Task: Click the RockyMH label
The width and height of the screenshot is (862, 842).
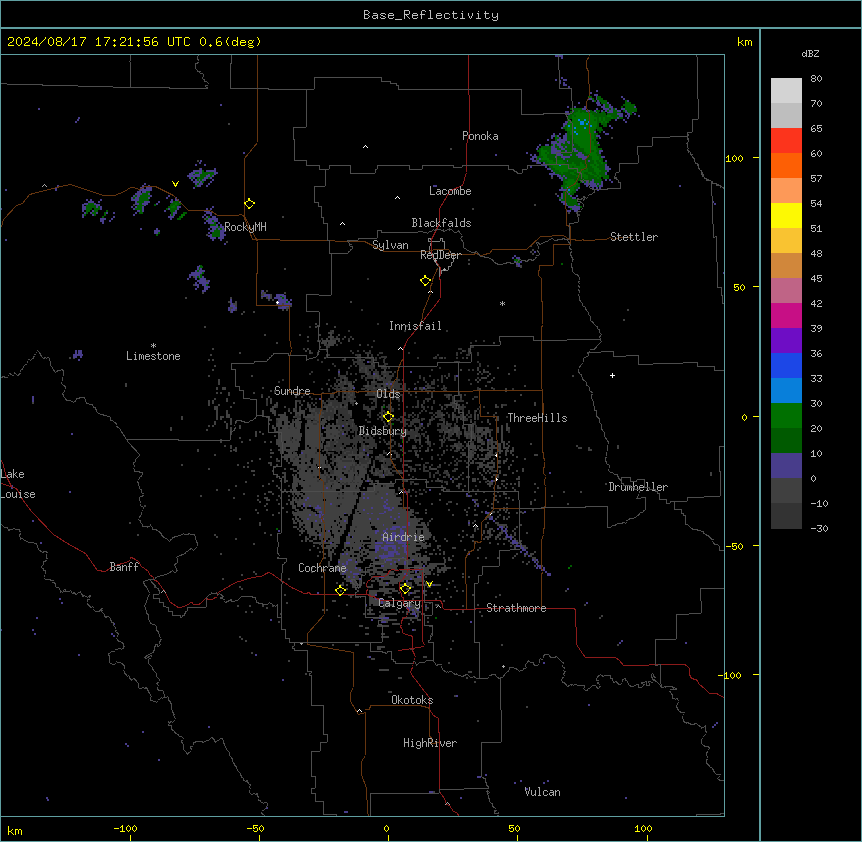Action: pos(245,227)
